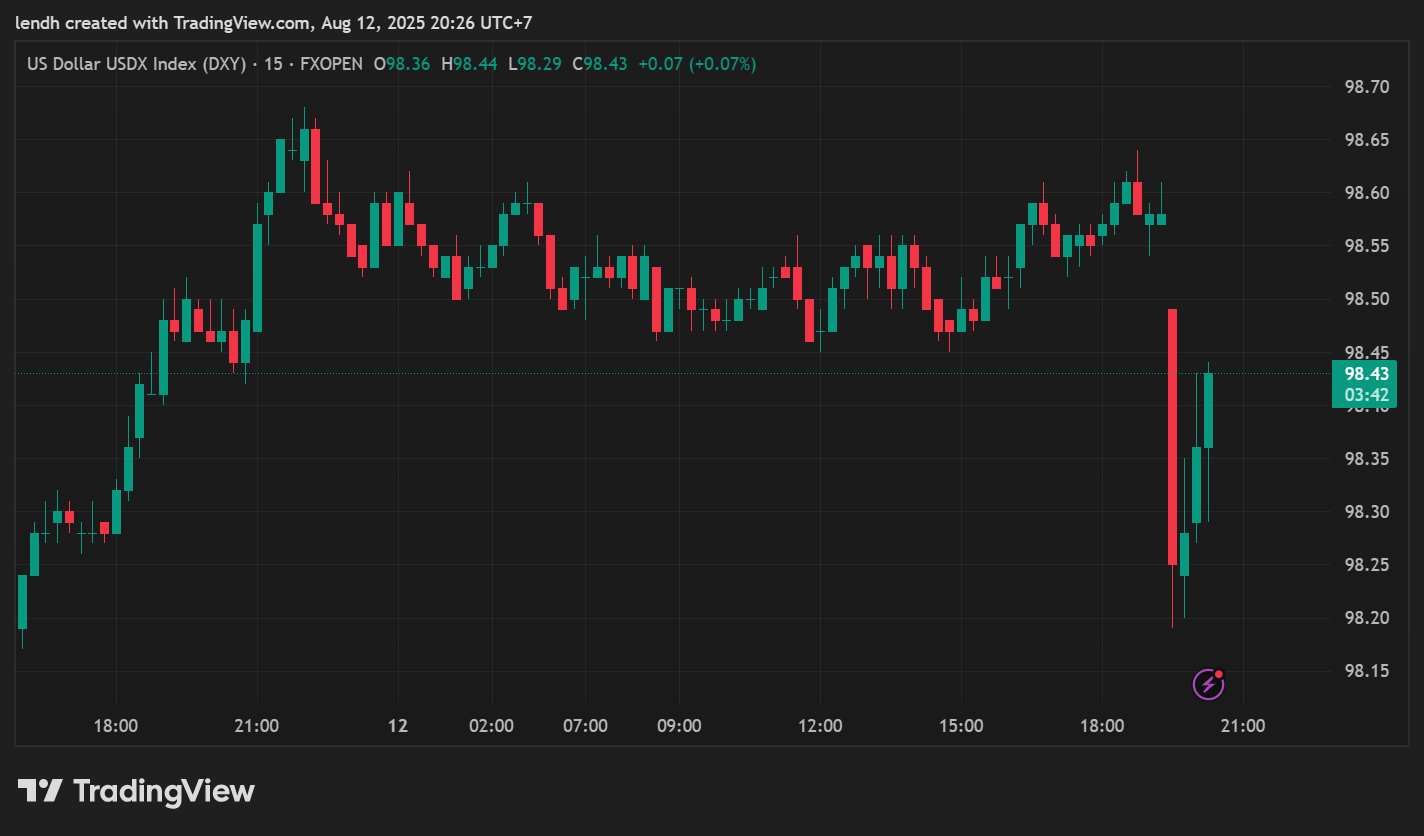The width and height of the screenshot is (1424, 836).
Task: Click the low value L98.29
Action: coord(535,64)
